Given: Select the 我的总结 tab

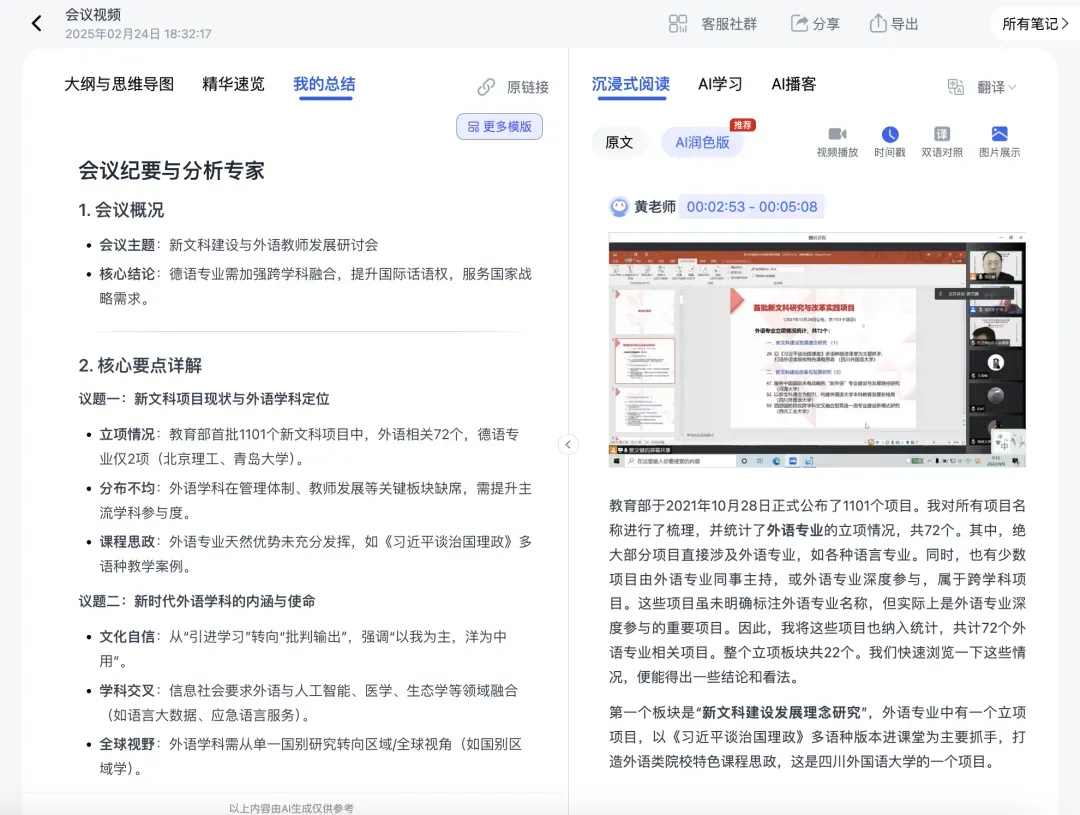Looking at the screenshot, I should click(x=324, y=84).
